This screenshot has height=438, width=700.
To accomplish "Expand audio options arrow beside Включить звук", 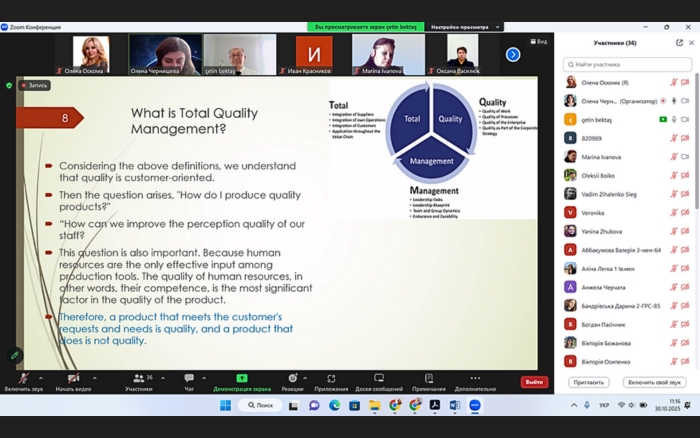I will point(43,377).
